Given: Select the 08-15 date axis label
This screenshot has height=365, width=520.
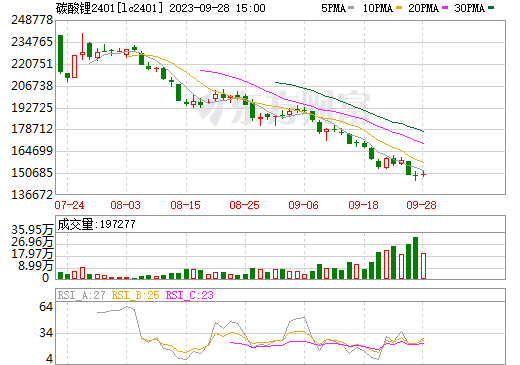Looking at the screenshot, I should click(185, 205).
